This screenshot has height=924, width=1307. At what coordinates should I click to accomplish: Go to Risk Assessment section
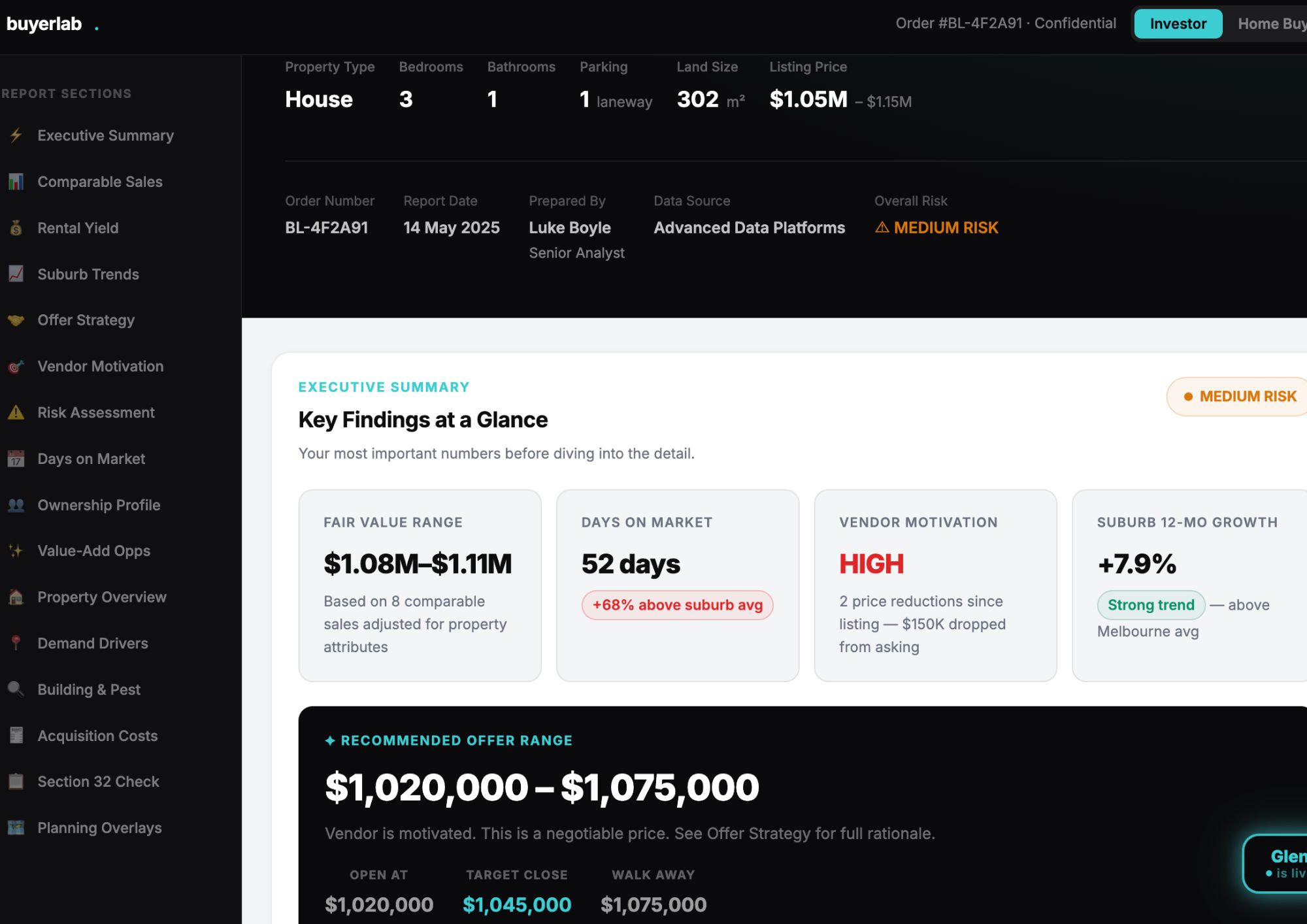tap(96, 412)
